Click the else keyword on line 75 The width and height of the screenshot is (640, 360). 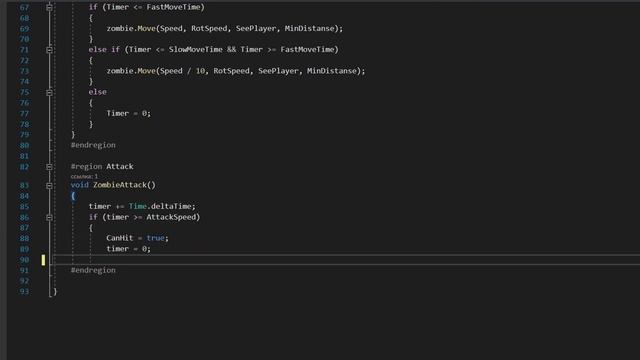(98, 92)
